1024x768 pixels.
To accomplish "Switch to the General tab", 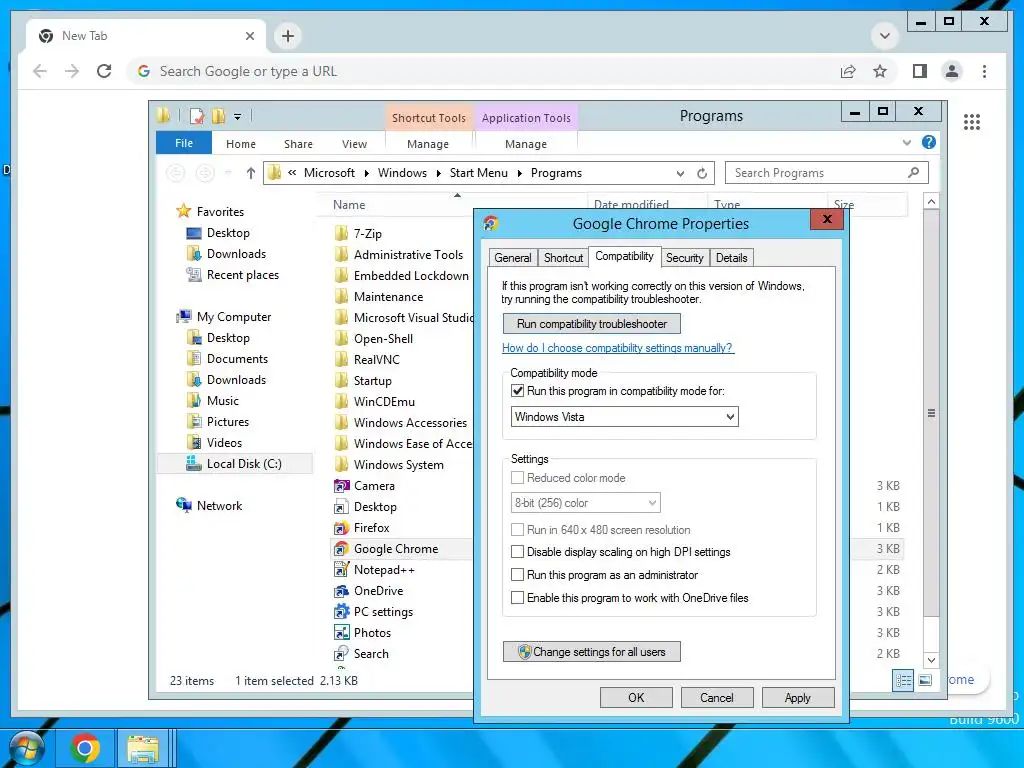I will (x=512, y=258).
